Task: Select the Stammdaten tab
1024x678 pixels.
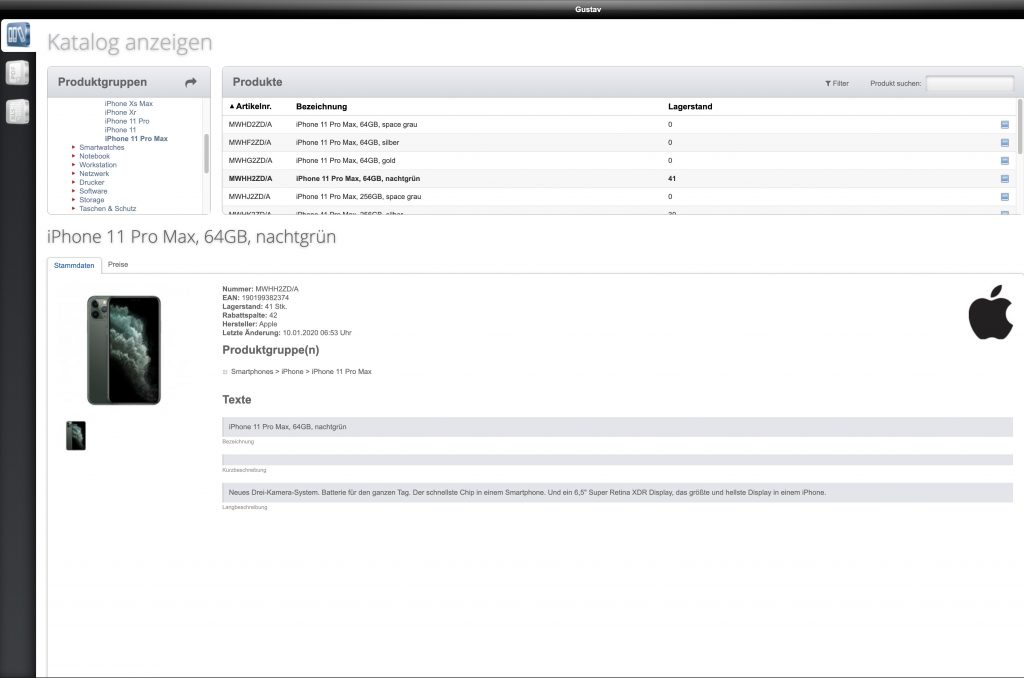Action: click(73, 264)
